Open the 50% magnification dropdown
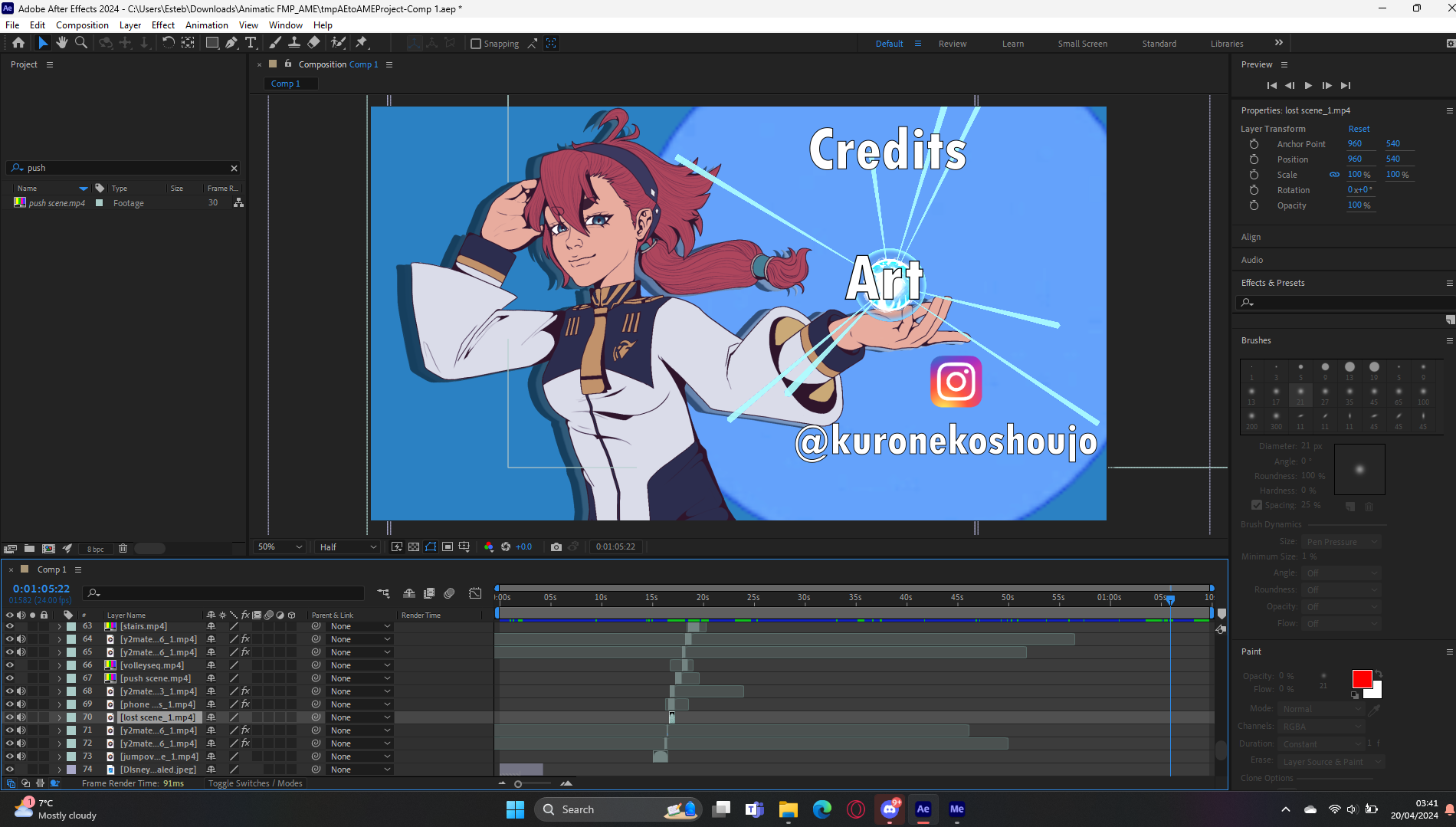The height and width of the screenshot is (827, 1456). click(x=280, y=546)
